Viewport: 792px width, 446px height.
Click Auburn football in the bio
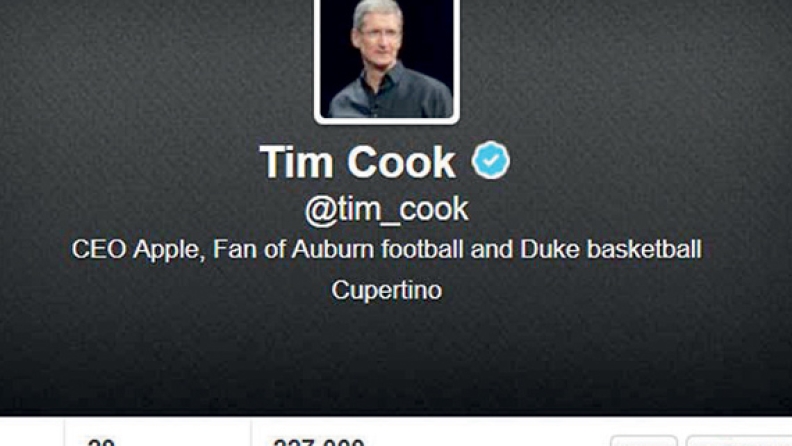point(377,250)
